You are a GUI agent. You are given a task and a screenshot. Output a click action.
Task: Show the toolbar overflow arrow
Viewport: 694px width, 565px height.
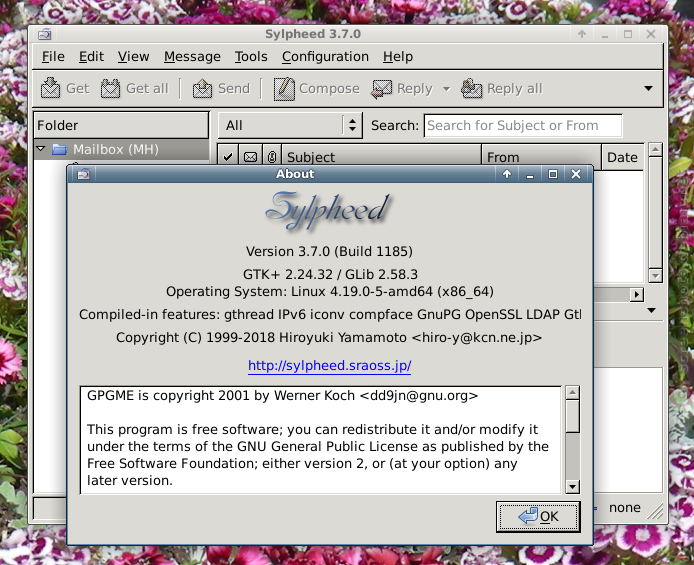click(648, 88)
